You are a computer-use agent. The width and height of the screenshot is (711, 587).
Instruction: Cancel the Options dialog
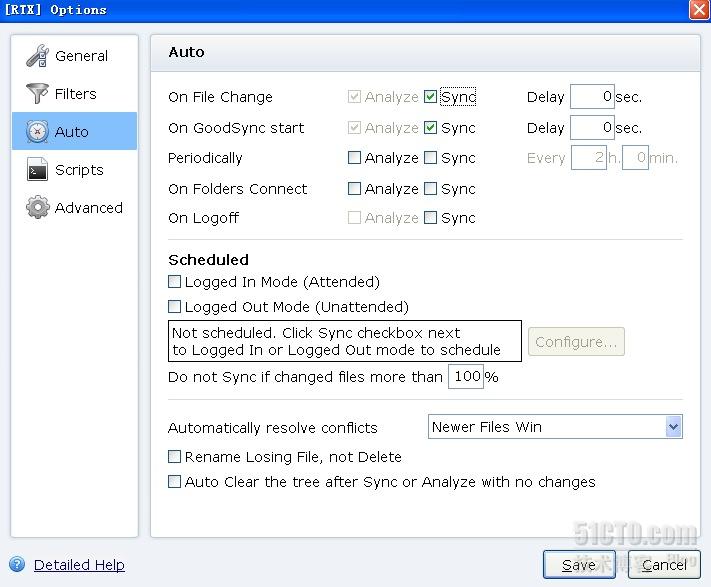tap(664, 564)
